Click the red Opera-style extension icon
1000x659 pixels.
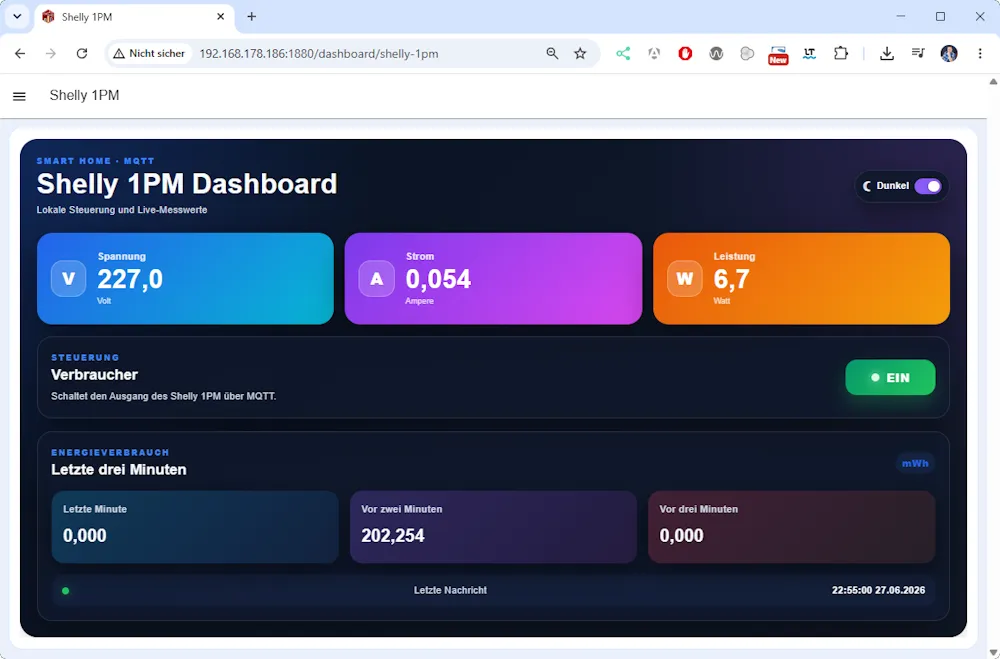pyautogui.click(x=685, y=54)
